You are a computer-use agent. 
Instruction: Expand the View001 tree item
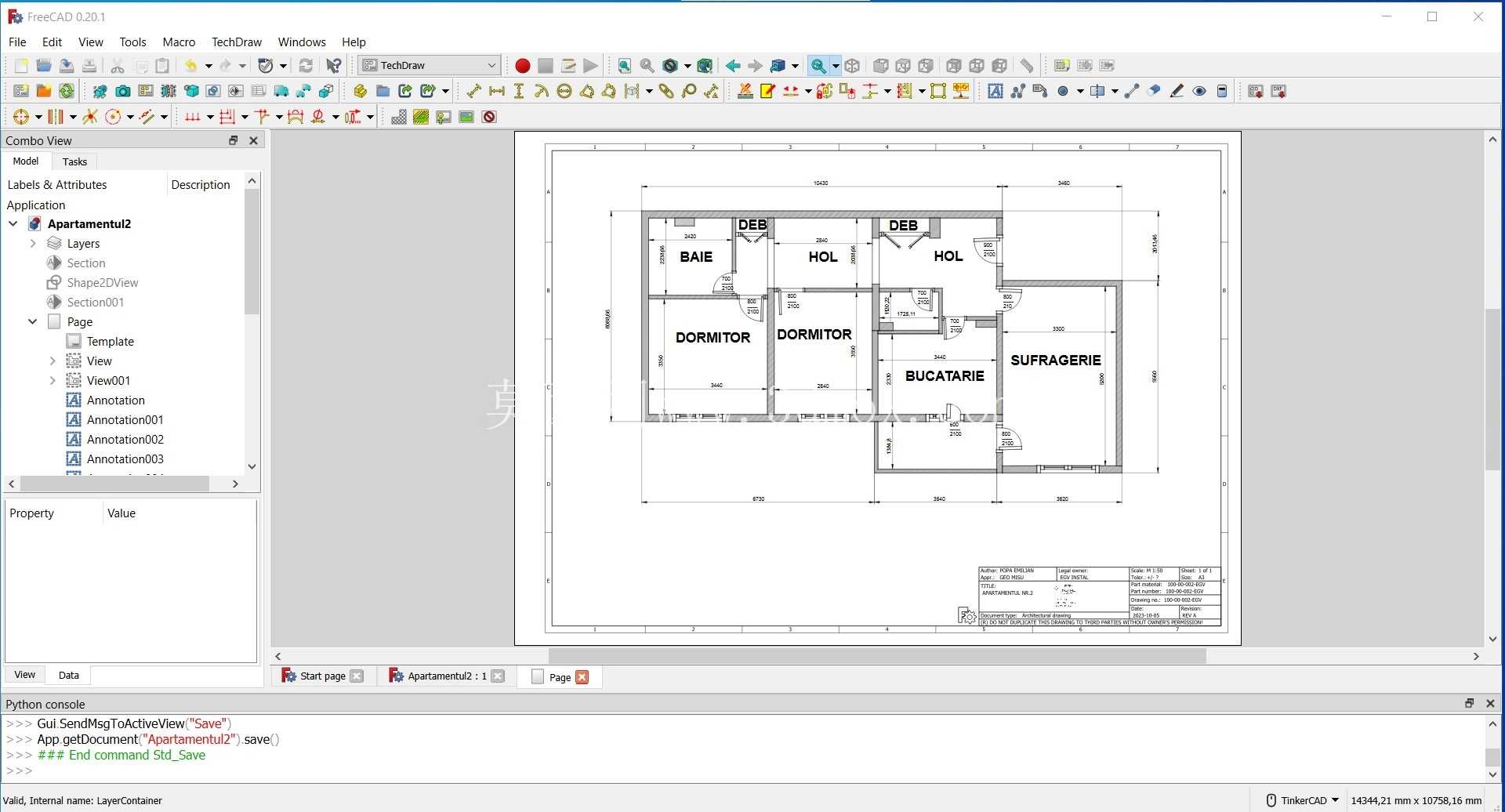coord(53,381)
